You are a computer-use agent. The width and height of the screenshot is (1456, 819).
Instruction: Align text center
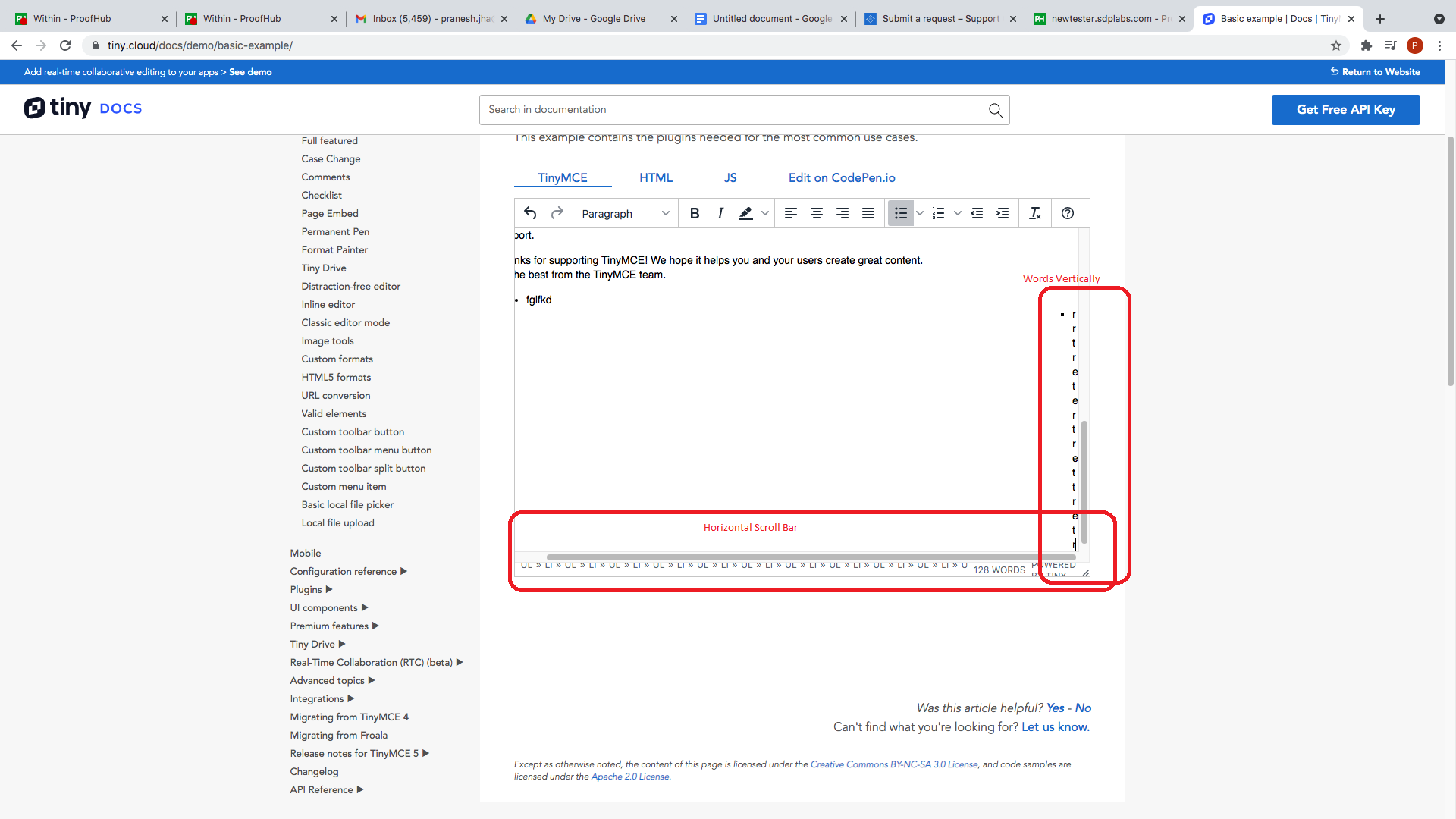point(816,213)
